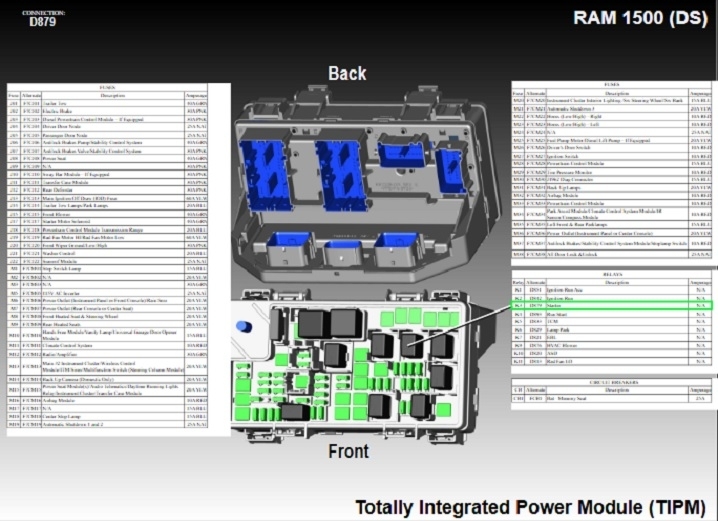The image size is (718, 521).
Task: Select the Bat - Memory Seat circuit breaker row
Action: [x=612, y=398]
